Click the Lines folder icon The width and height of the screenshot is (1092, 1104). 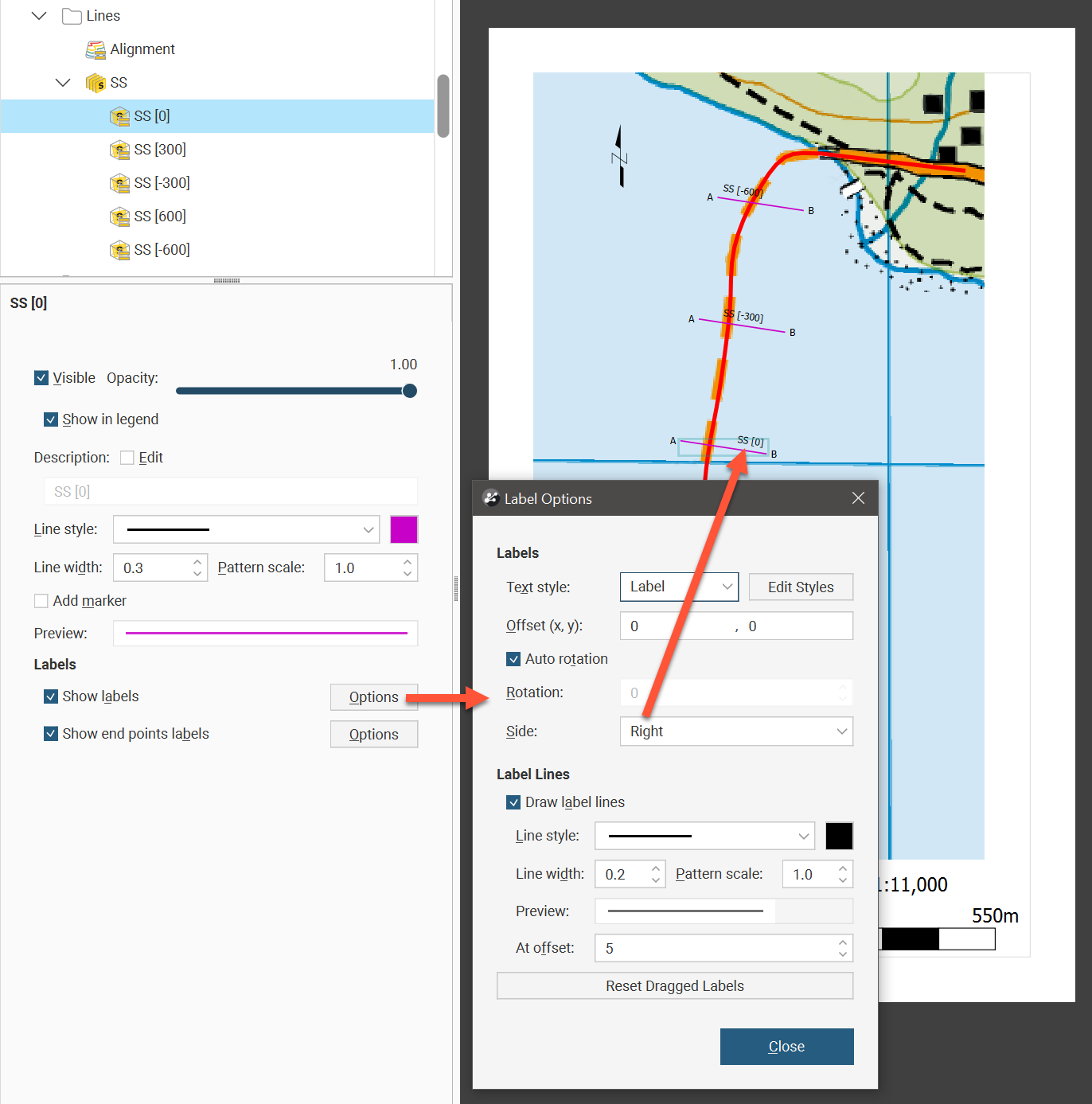72,16
